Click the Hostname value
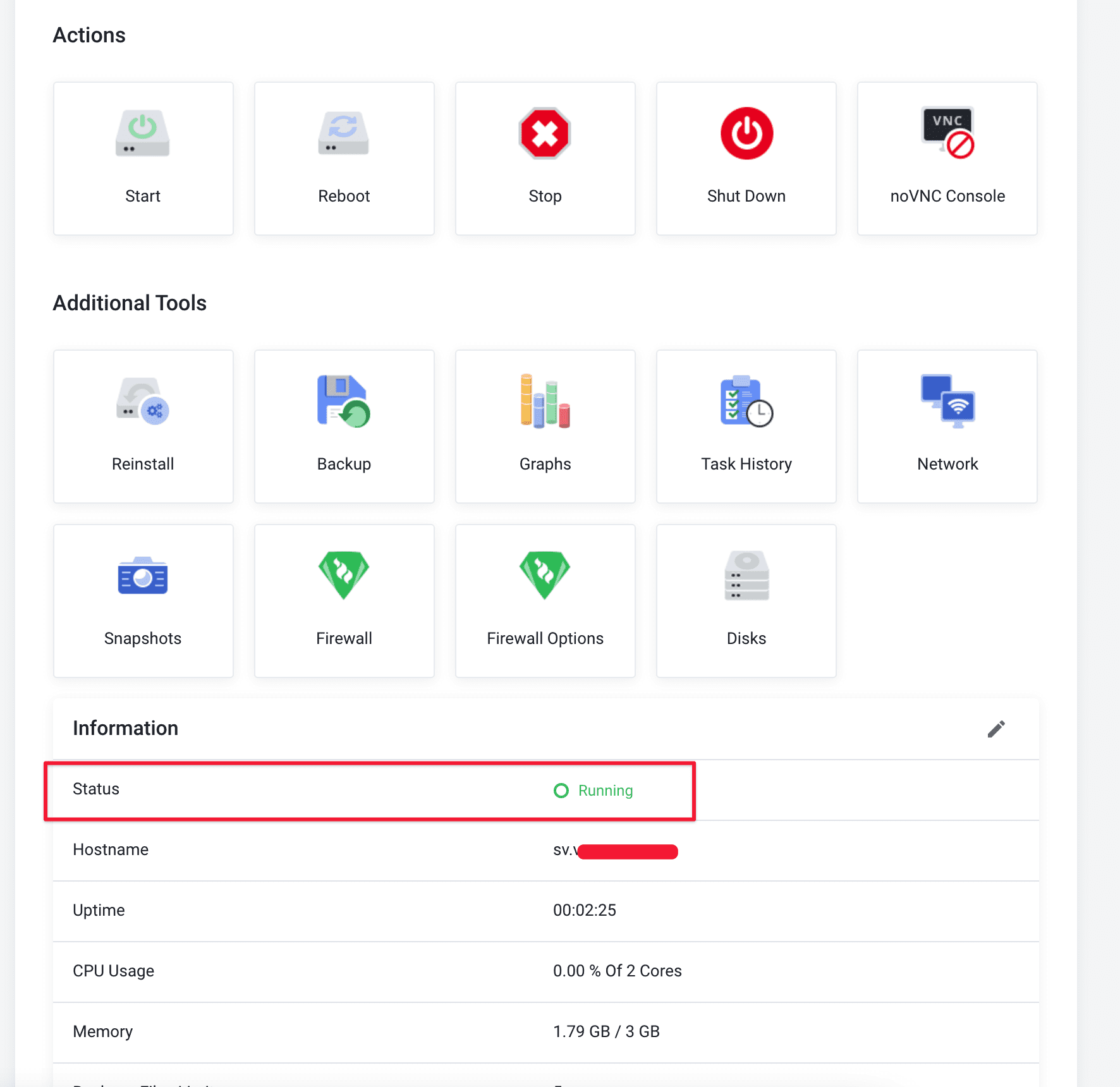 pos(614,851)
